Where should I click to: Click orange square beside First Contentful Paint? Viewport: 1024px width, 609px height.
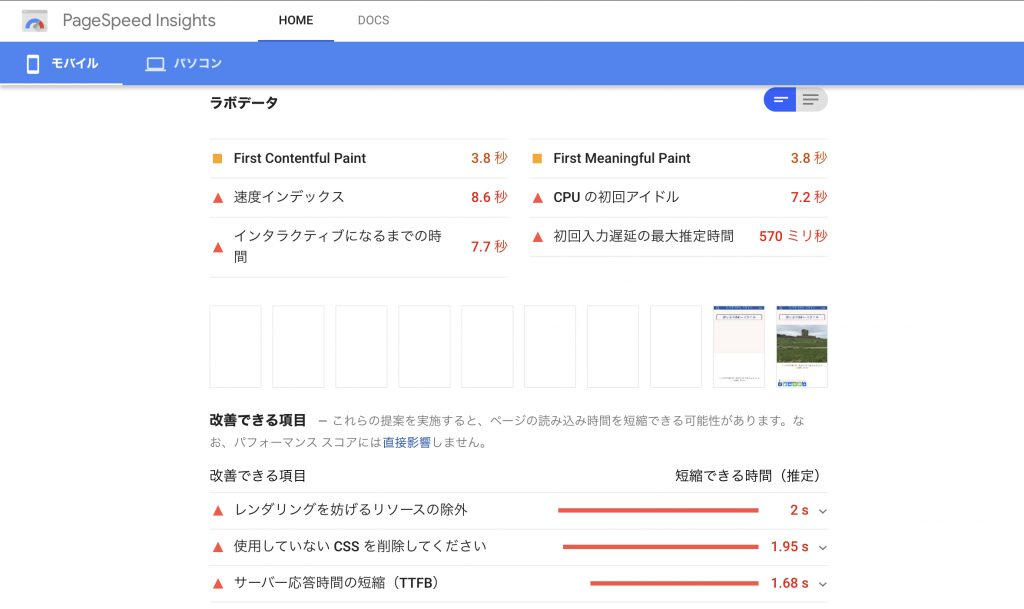217,159
